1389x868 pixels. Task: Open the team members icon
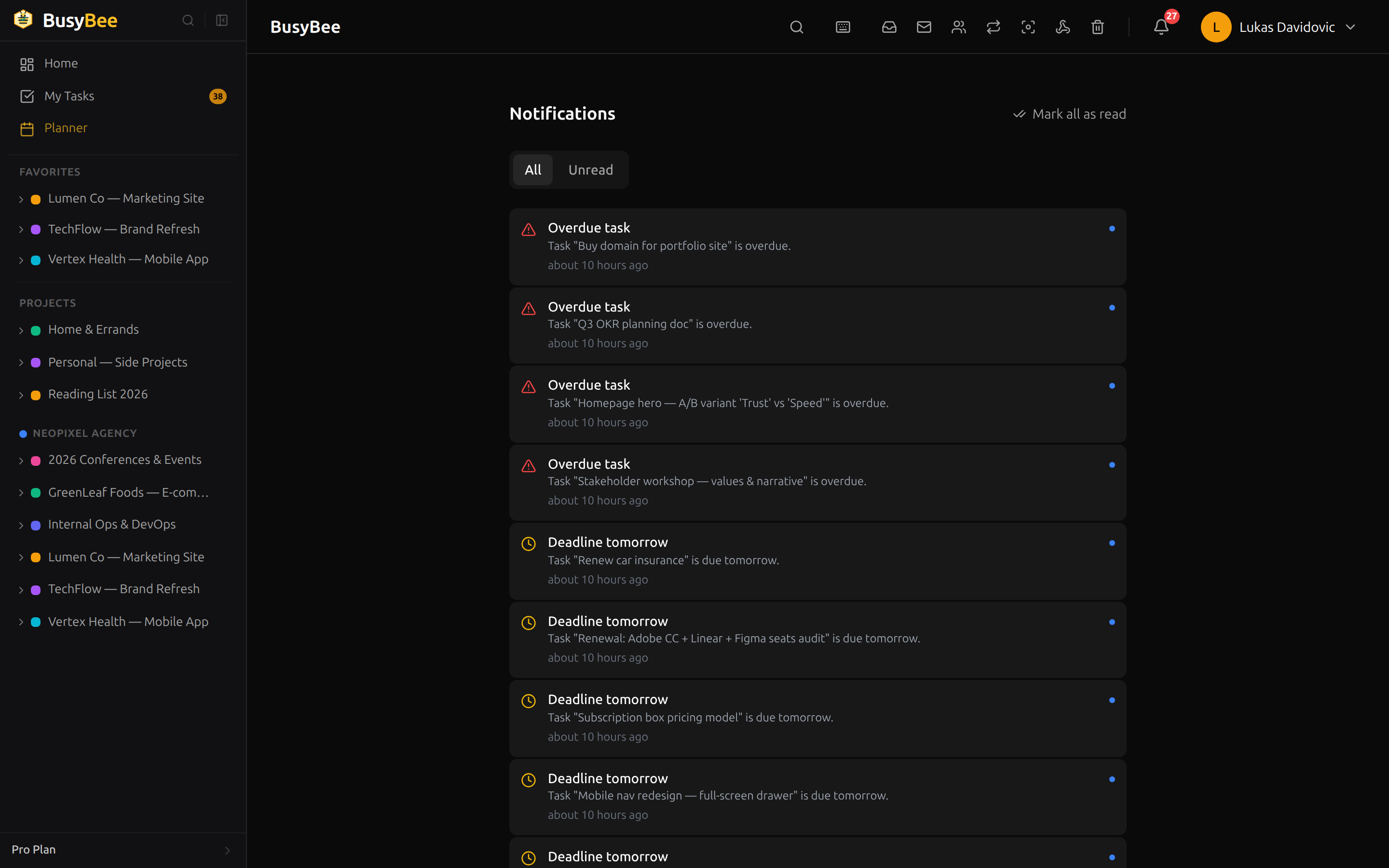[x=958, y=27]
